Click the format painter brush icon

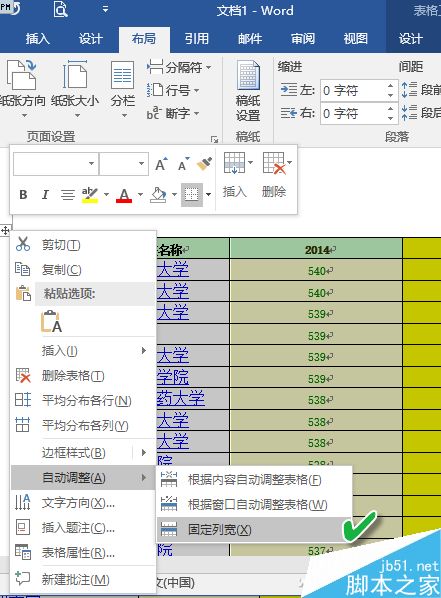[x=204, y=164]
